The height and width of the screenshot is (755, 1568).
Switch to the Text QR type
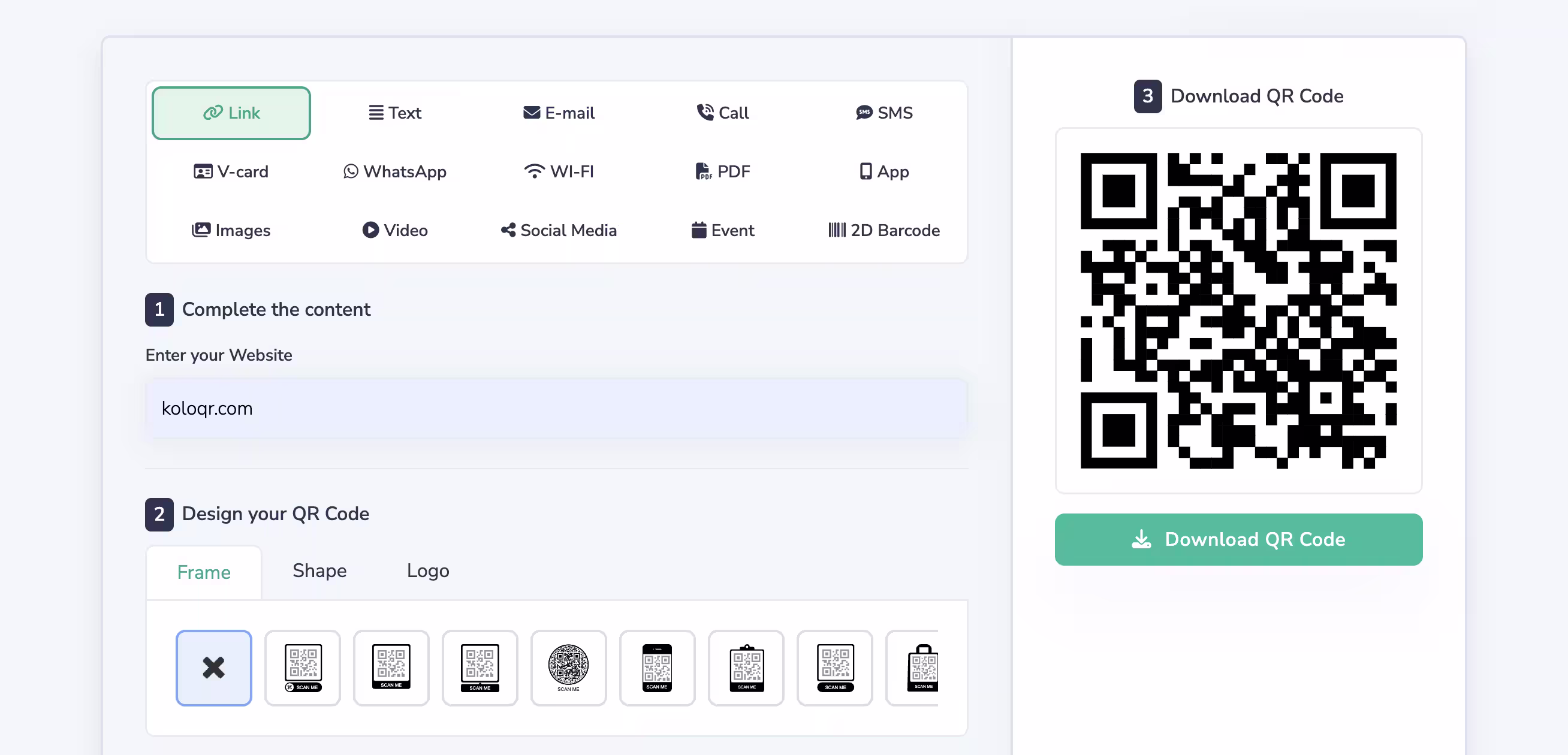395,113
